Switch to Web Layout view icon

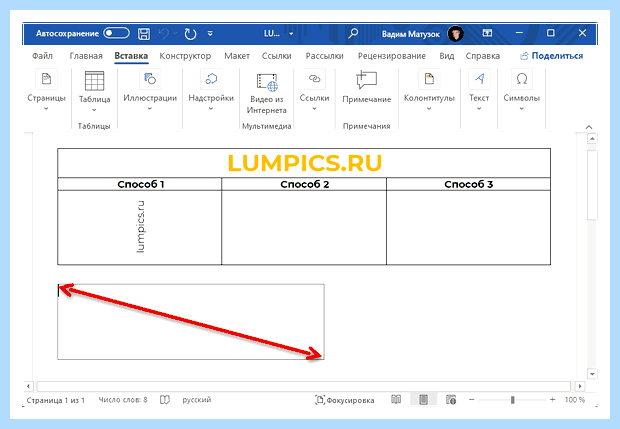[451, 400]
